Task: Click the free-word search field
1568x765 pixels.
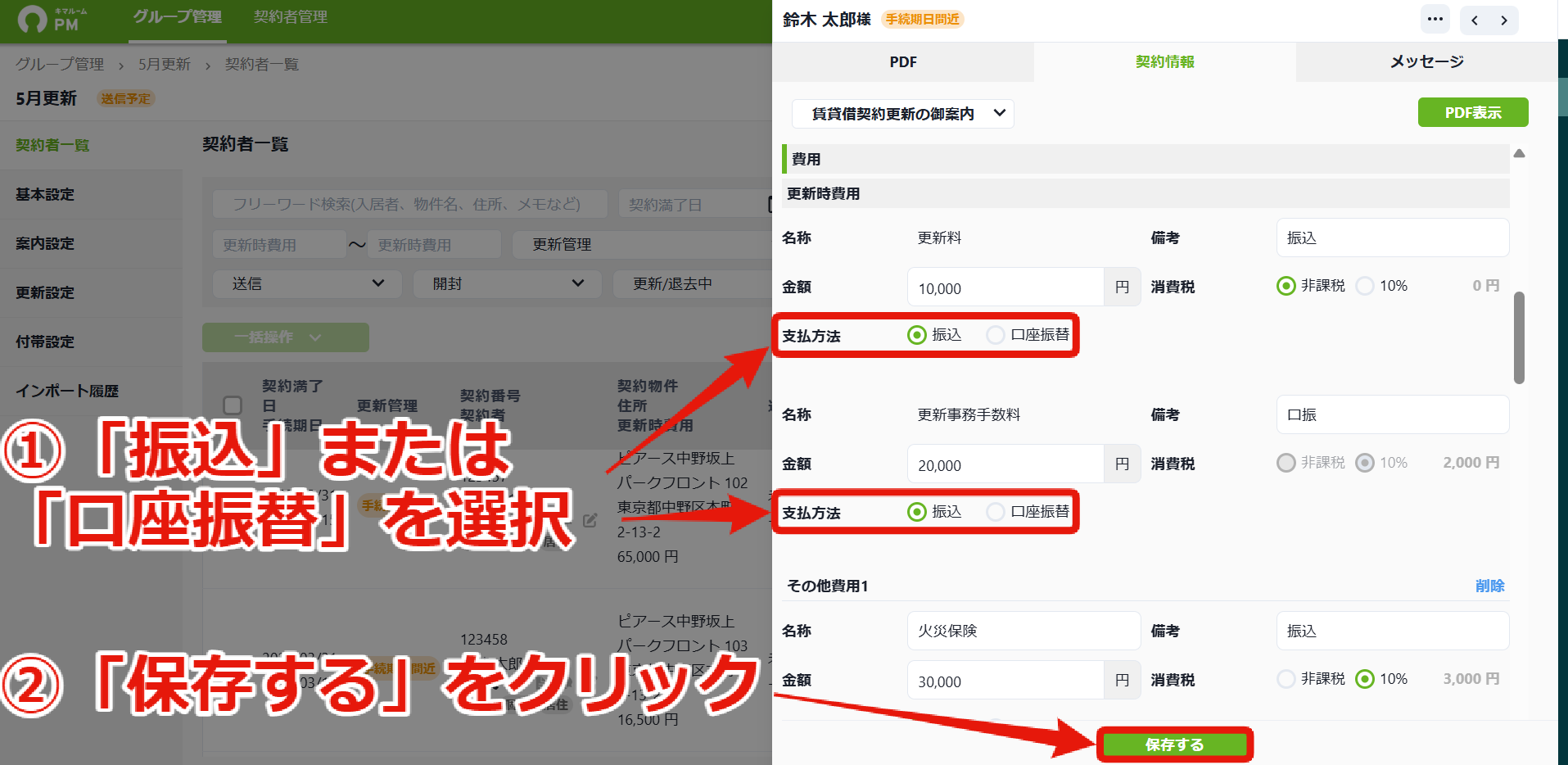Action: (409, 205)
